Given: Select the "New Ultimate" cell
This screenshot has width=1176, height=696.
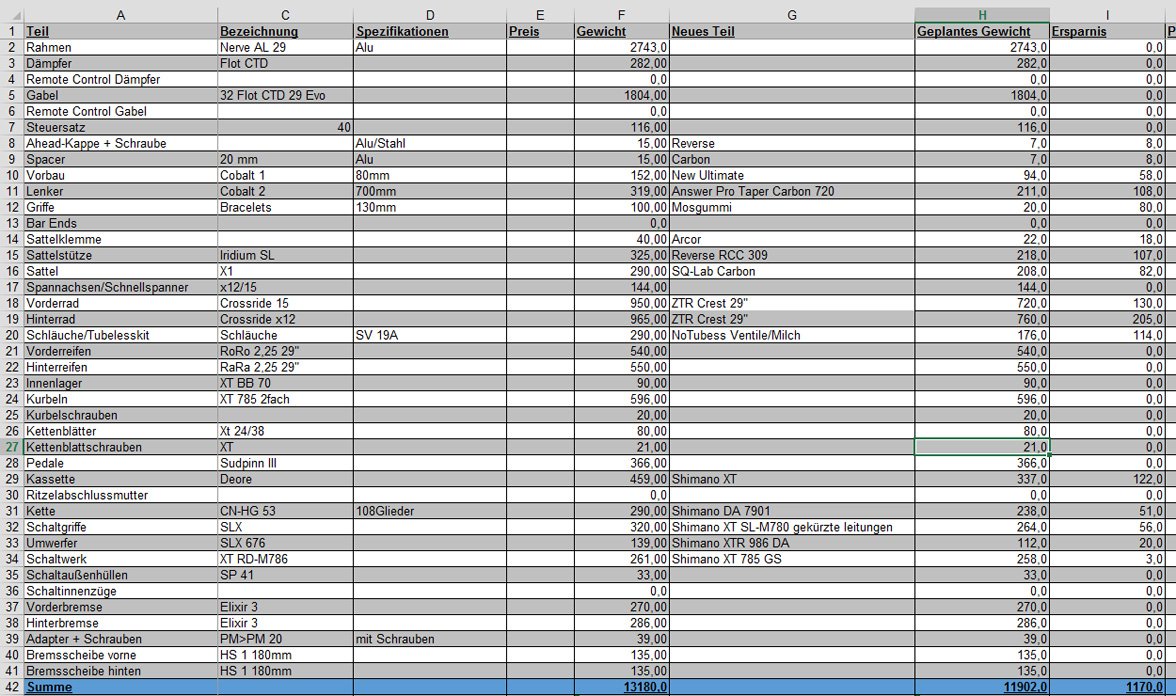Looking at the screenshot, I should [x=791, y=176].
